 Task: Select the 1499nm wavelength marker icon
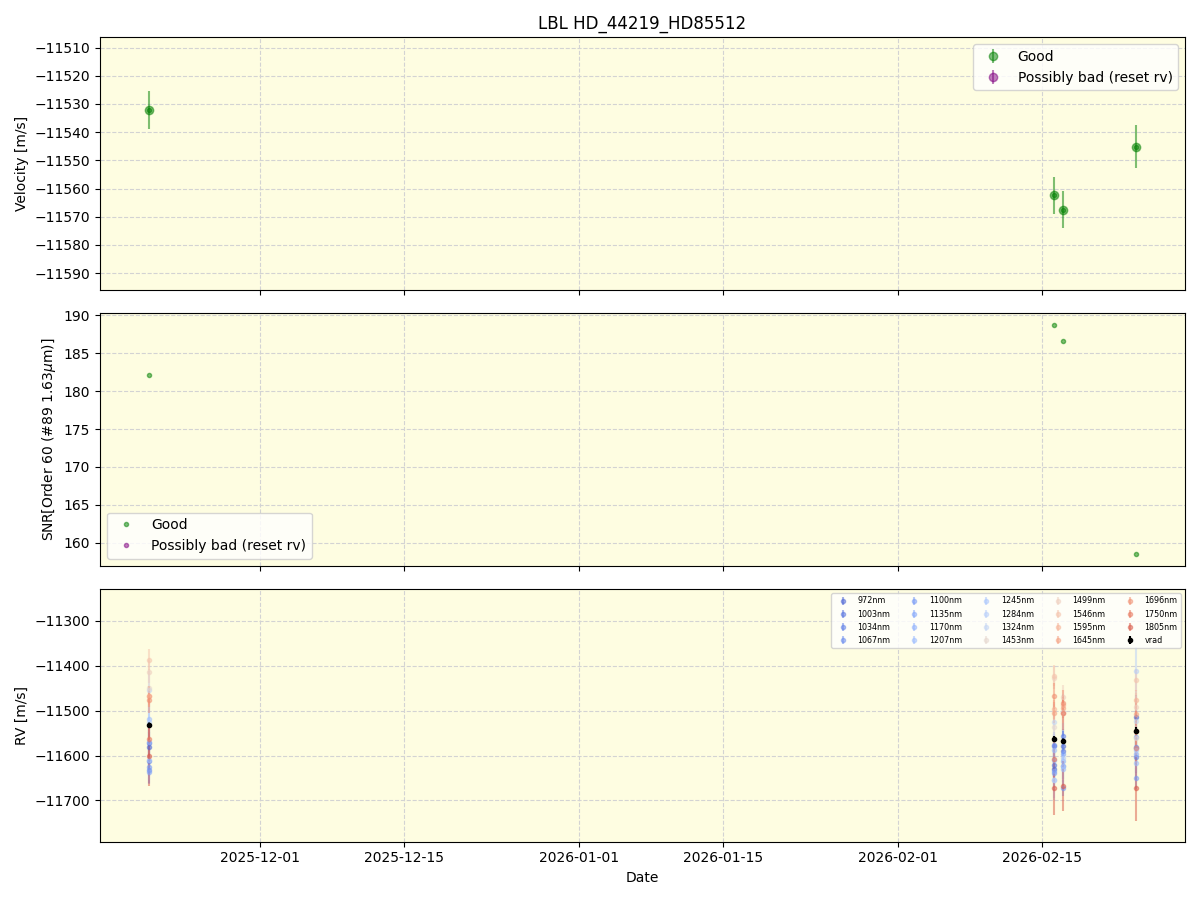(x=1057, y=600)
